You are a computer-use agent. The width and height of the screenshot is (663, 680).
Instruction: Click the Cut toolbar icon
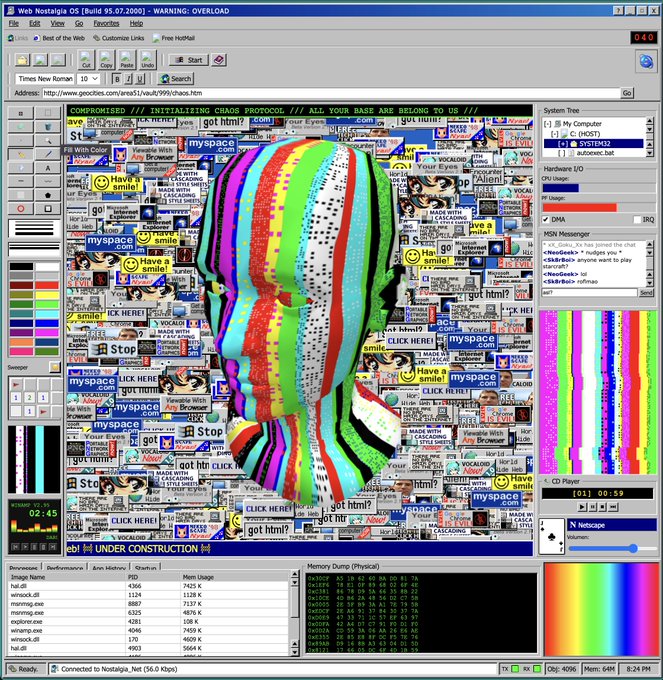[86, 59]
